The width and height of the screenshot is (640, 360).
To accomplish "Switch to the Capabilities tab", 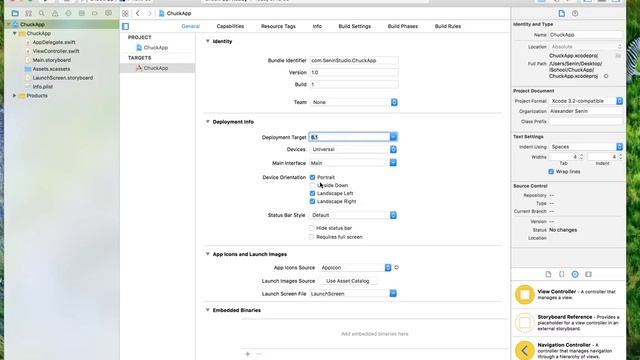I will point(230,26).
